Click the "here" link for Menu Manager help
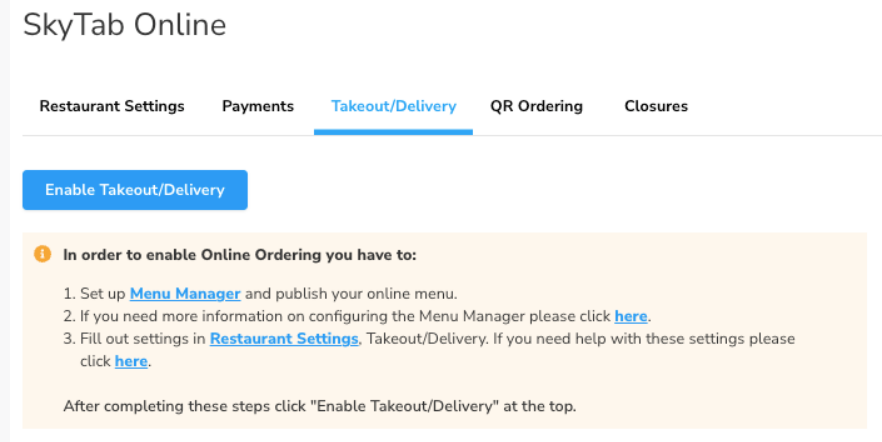Screen dimensions: 882x442 click(631, 316)
